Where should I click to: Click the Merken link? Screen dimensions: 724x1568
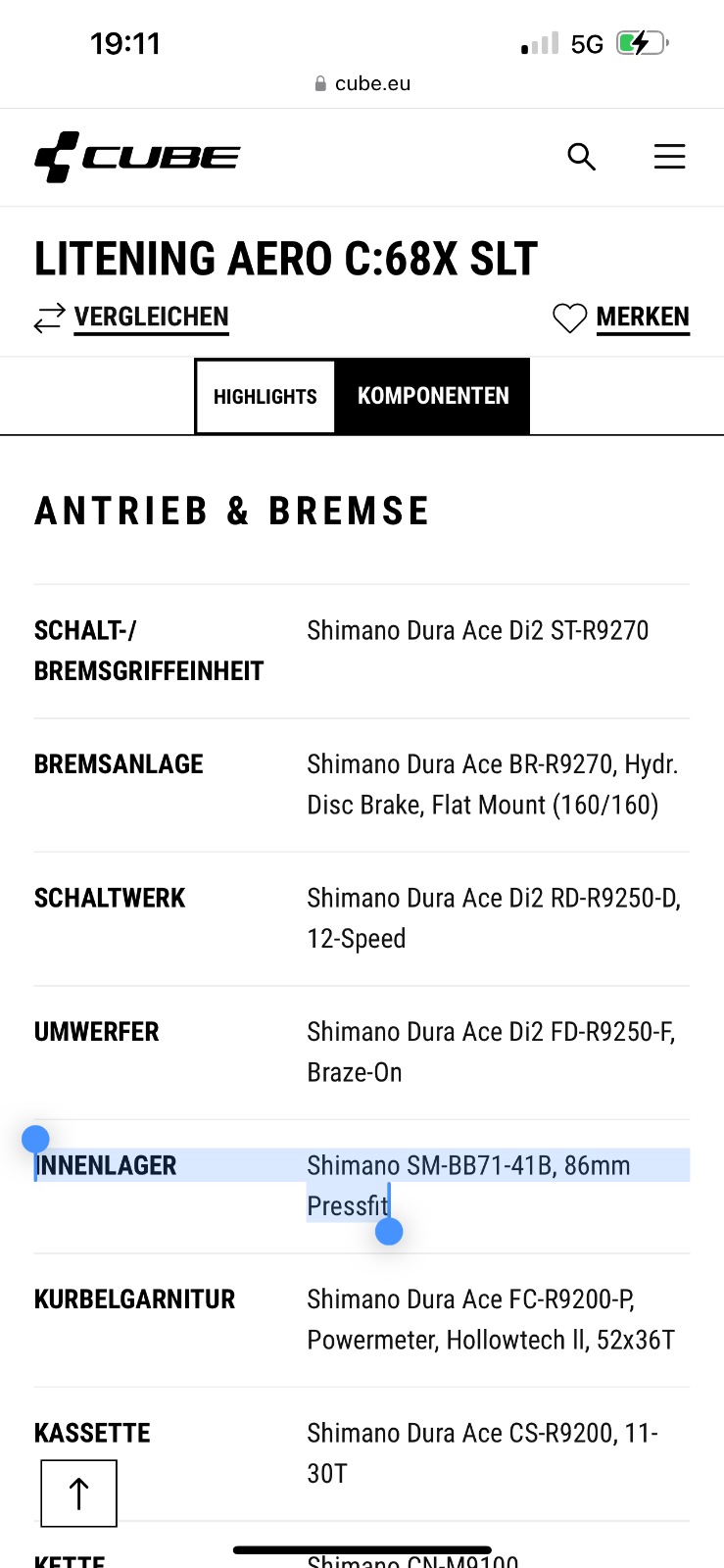[643, 318]
